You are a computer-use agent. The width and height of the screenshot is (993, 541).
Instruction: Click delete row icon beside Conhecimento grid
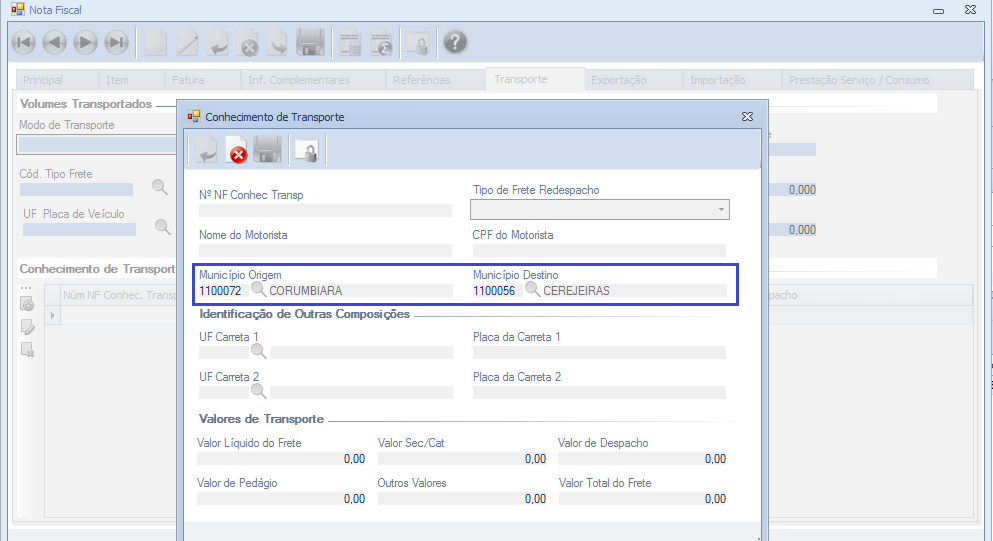pyautogui.click(x=27, y=350)
